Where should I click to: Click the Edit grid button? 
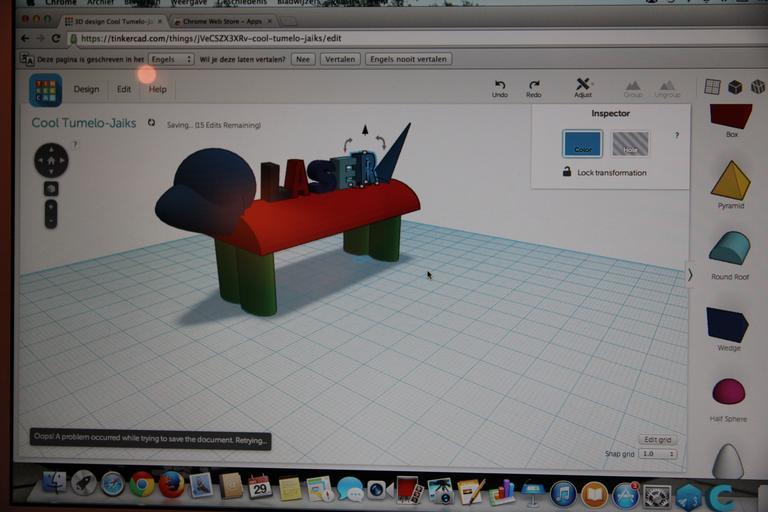657,440
